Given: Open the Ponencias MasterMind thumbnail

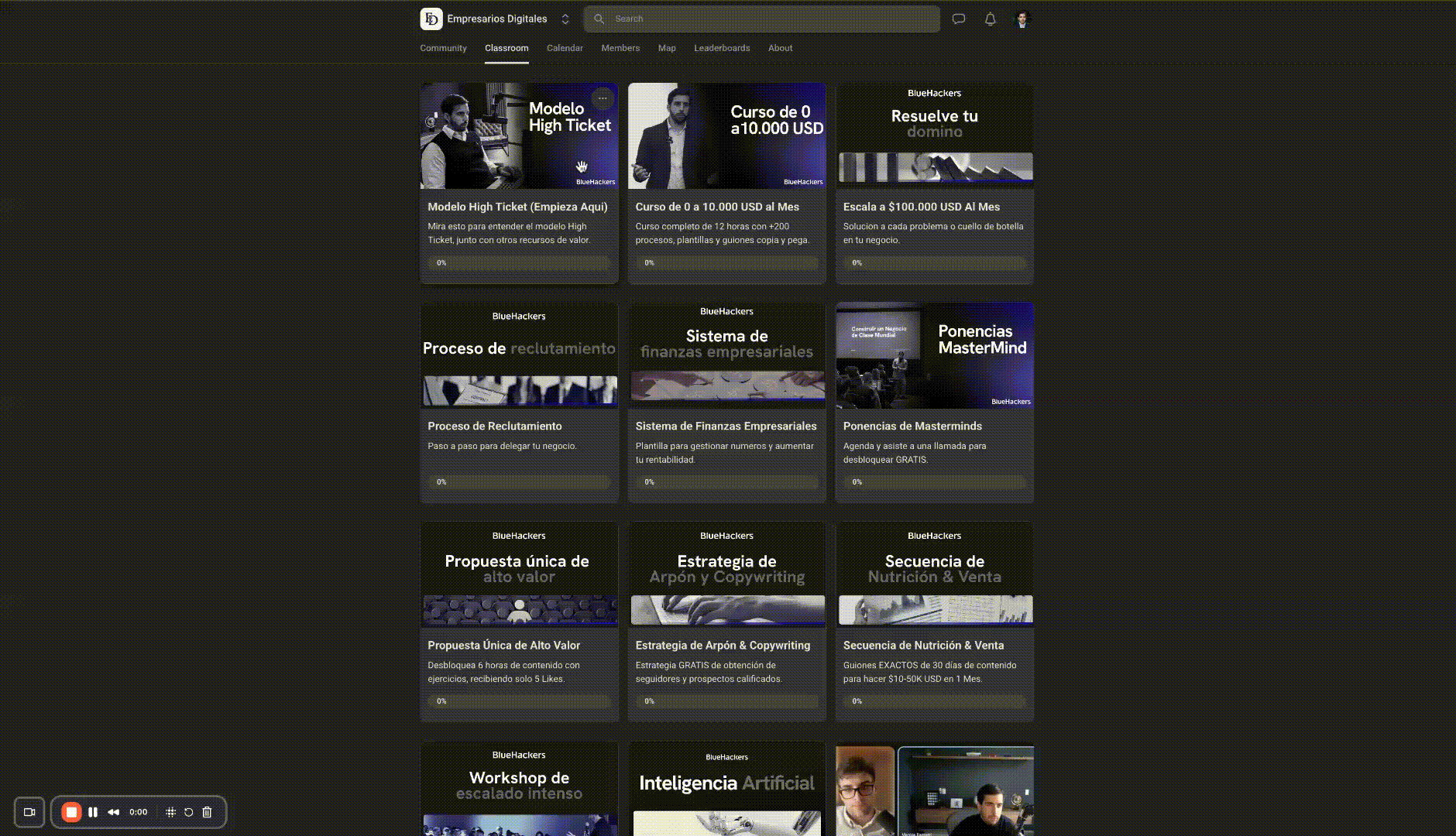Looking at the screenshot, I should [934, 355].
